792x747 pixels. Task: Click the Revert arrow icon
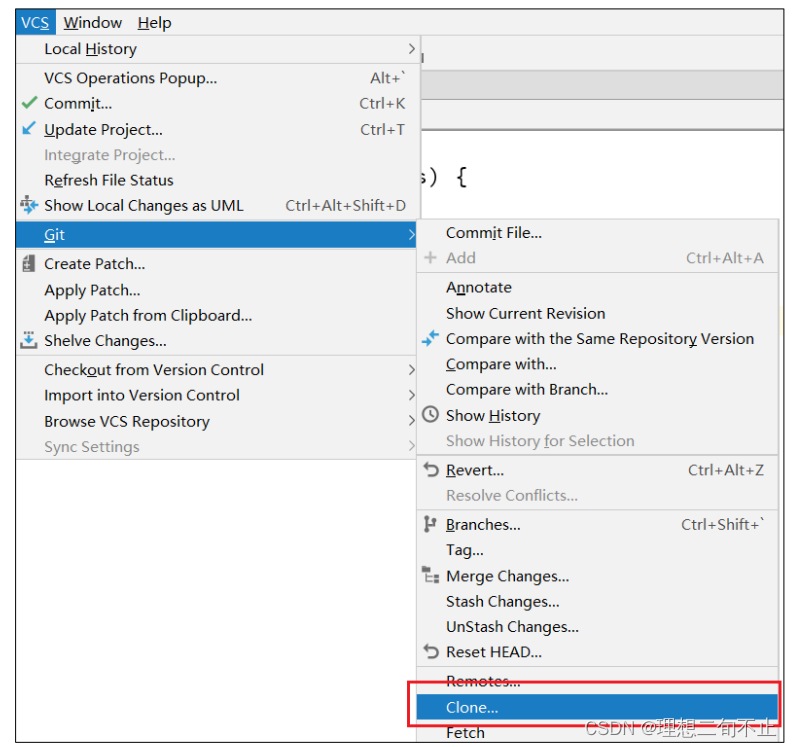click(431, 470)
